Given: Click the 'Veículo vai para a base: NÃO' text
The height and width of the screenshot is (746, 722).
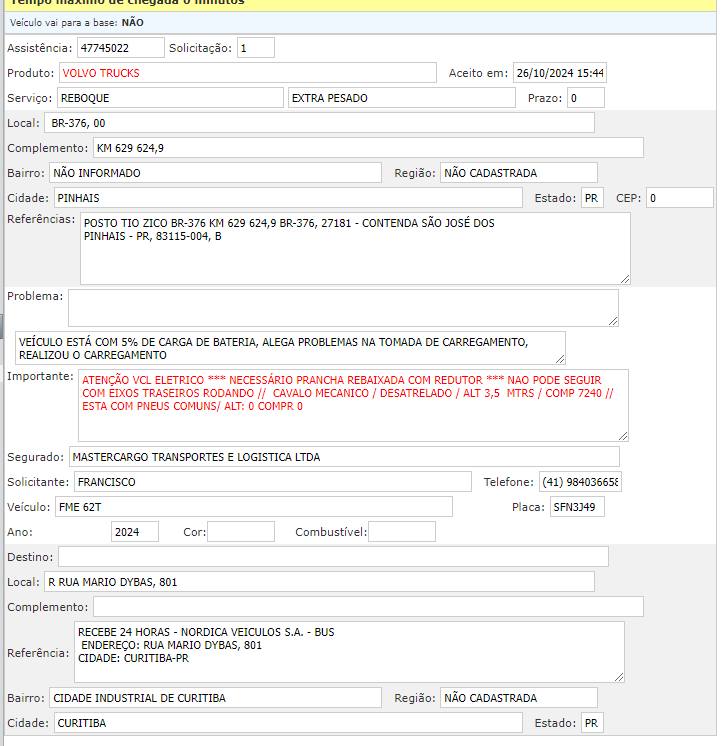Looking at the screenshot, I should (x=77, y=22).
